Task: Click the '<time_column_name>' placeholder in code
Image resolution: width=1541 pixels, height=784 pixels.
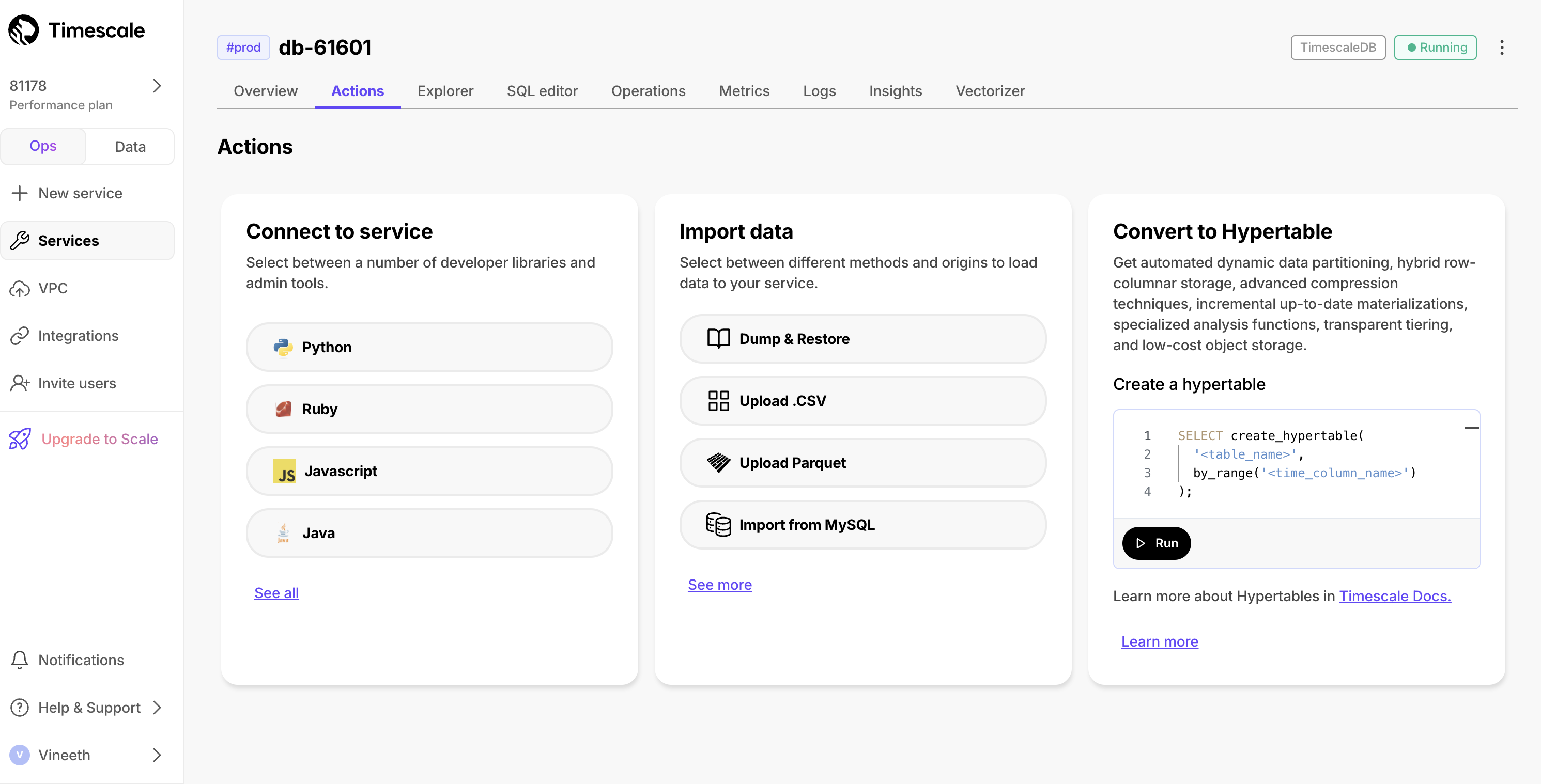Action: [1335, 473]
